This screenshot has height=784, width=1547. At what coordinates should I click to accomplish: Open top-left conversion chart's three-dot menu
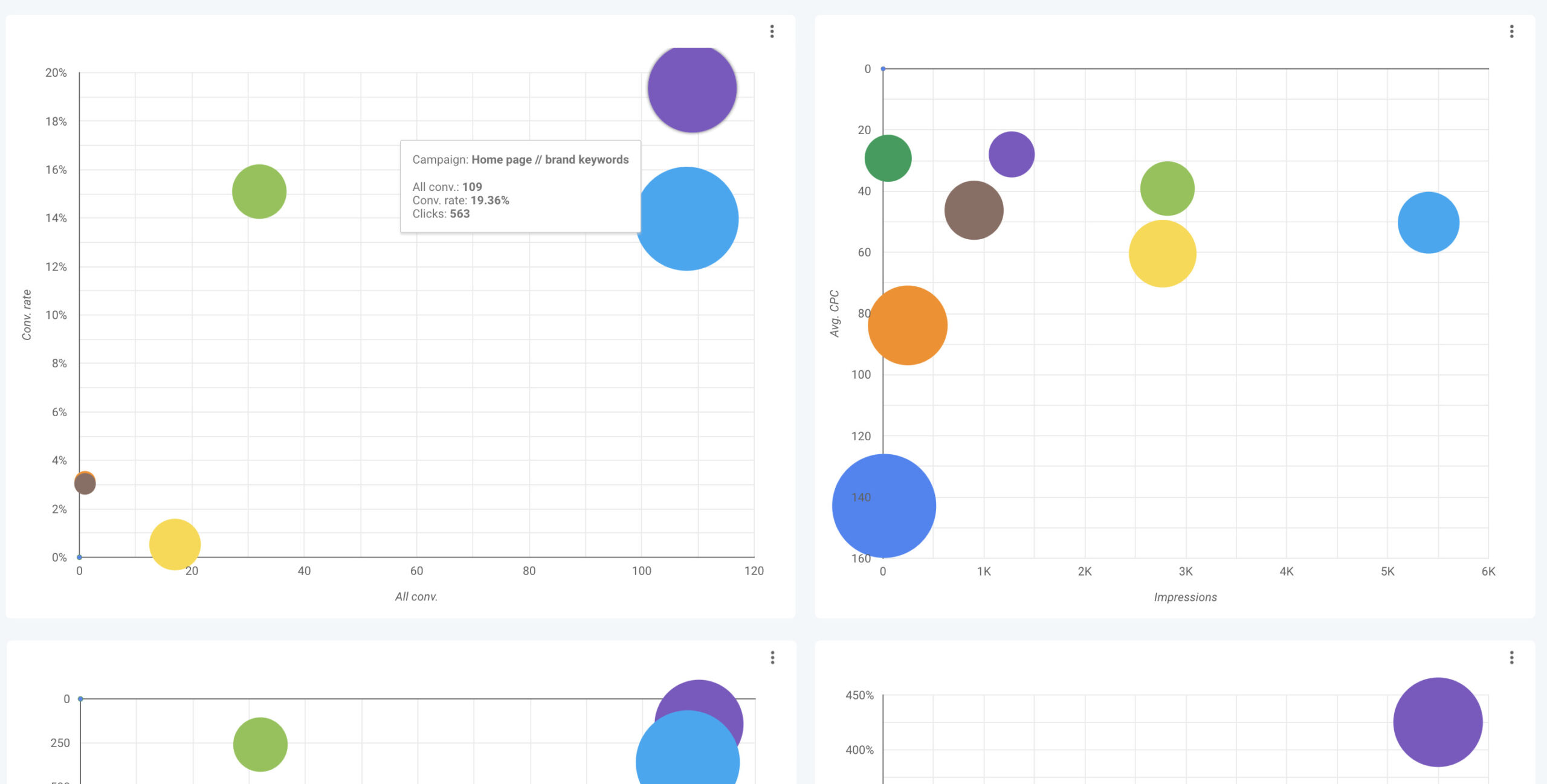coord(772,31)
